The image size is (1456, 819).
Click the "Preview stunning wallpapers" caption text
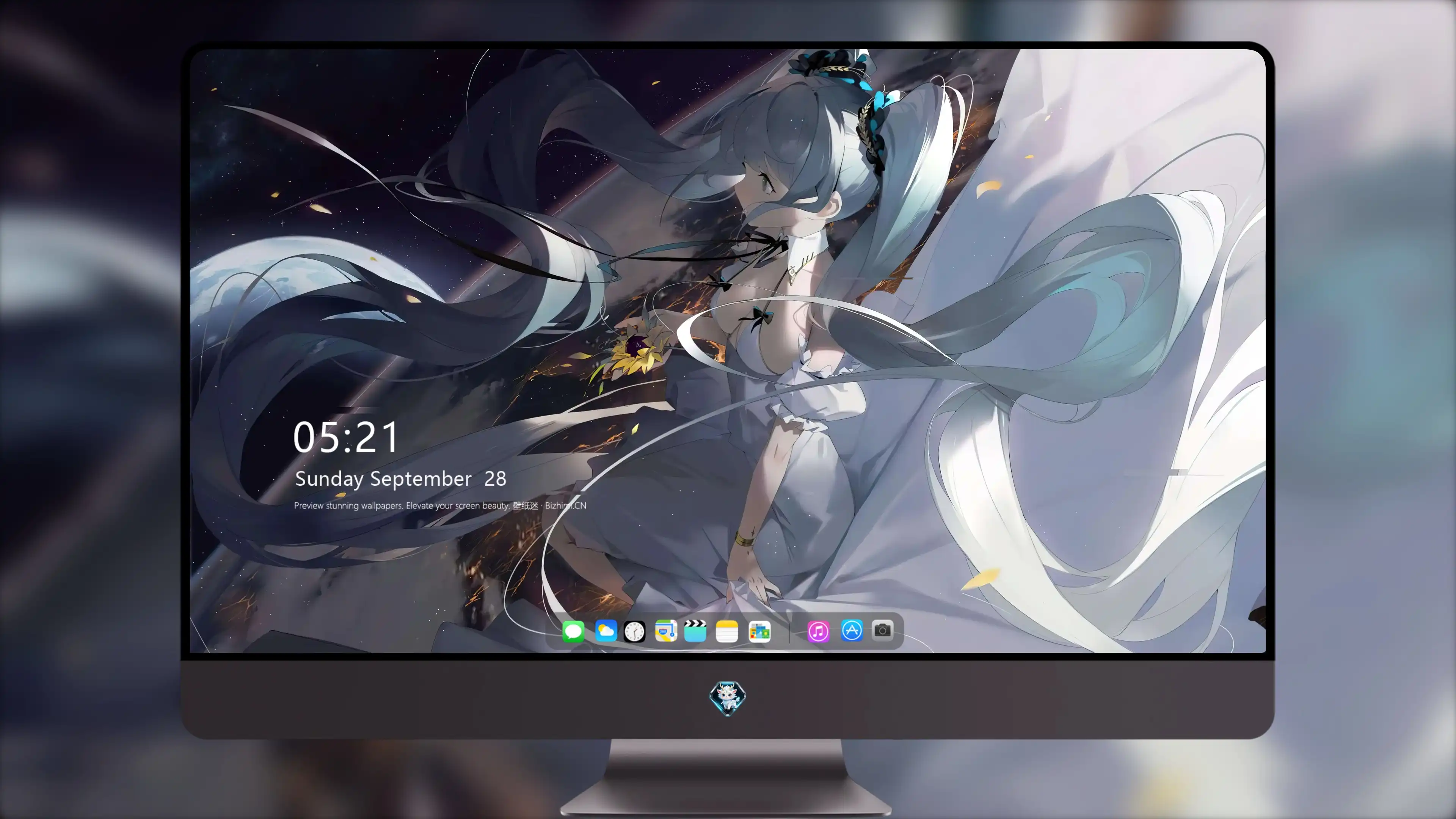[440, 505]
